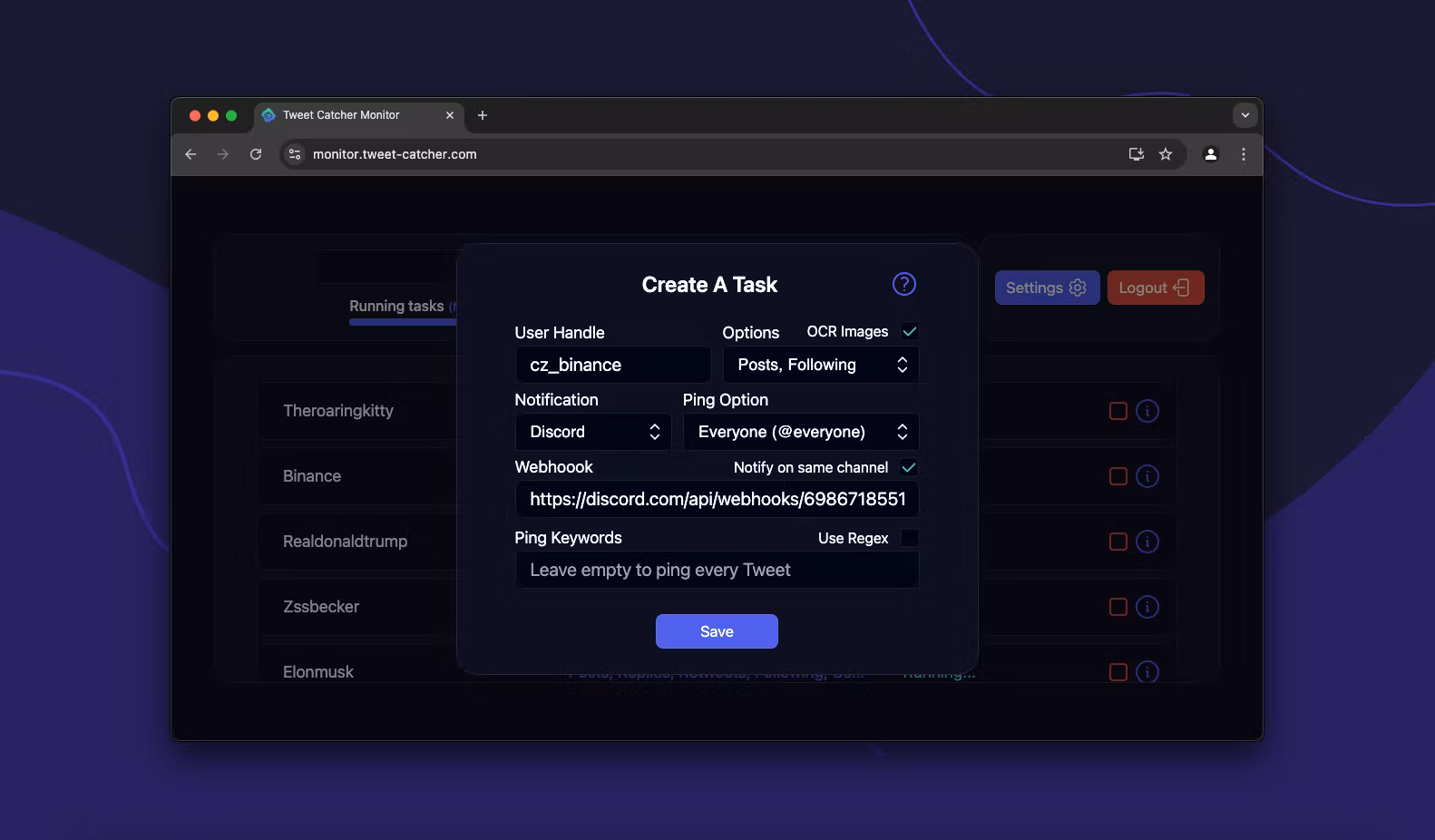Open the browser three-dot menu
This screenshot has width=1435, height=840.
coord(1244,154)
